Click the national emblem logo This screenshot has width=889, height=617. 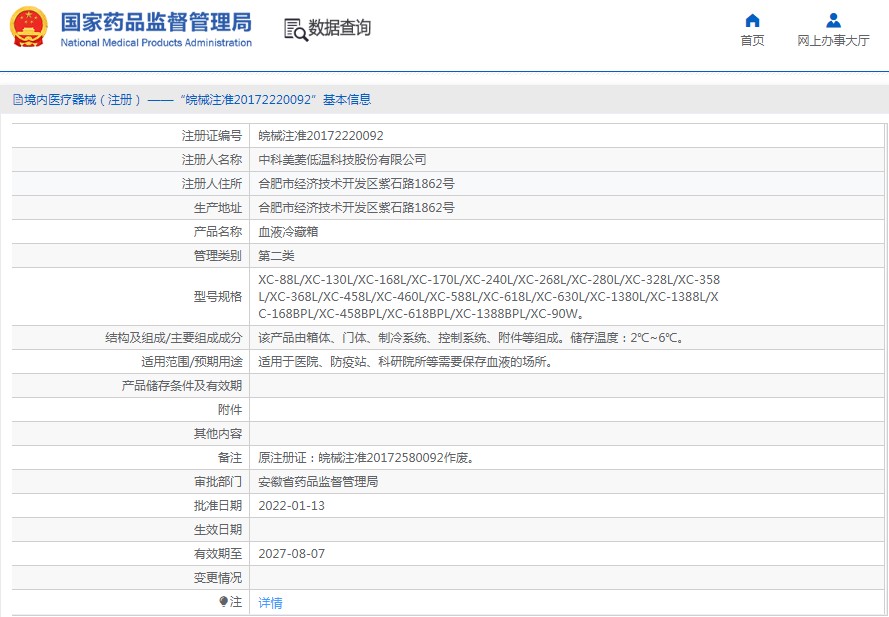29,27
